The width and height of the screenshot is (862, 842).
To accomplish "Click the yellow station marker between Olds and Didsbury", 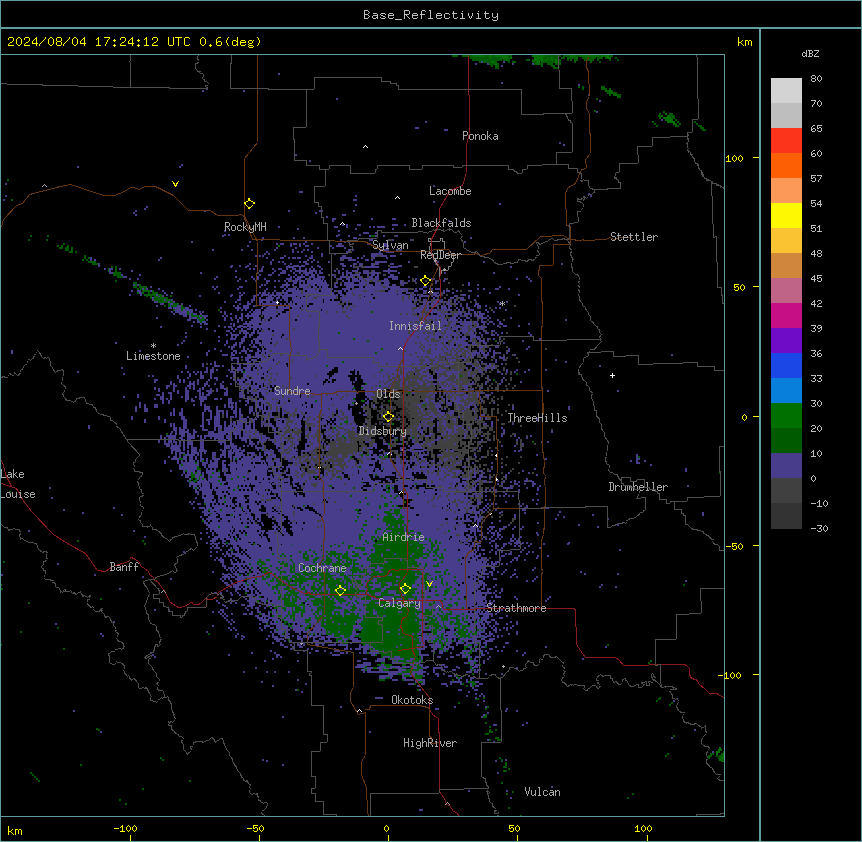I will 388,417.
